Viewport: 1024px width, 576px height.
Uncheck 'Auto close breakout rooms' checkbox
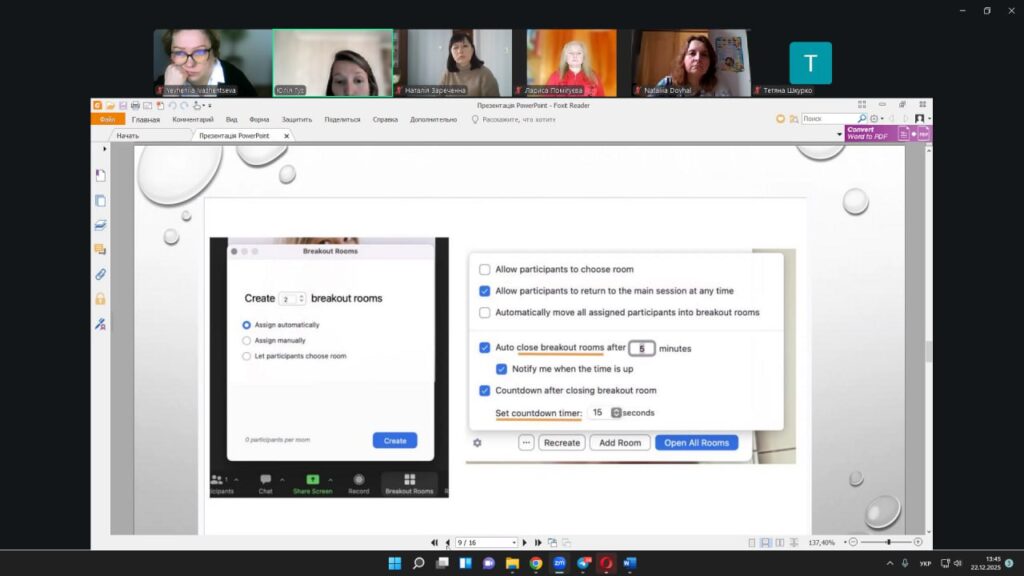tap(485, 348)
